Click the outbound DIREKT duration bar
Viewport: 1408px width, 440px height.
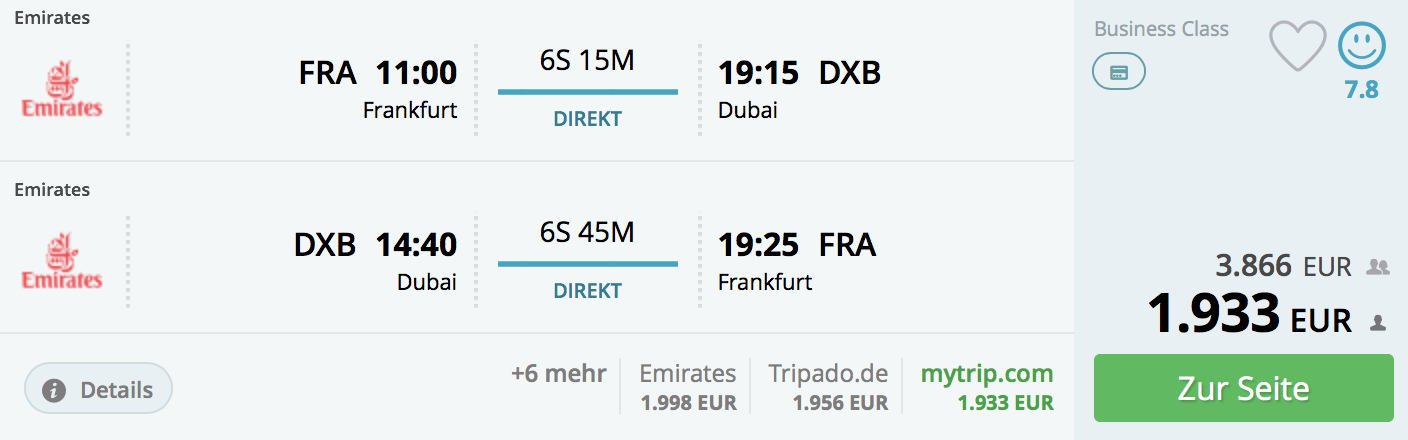pos(588,92)
